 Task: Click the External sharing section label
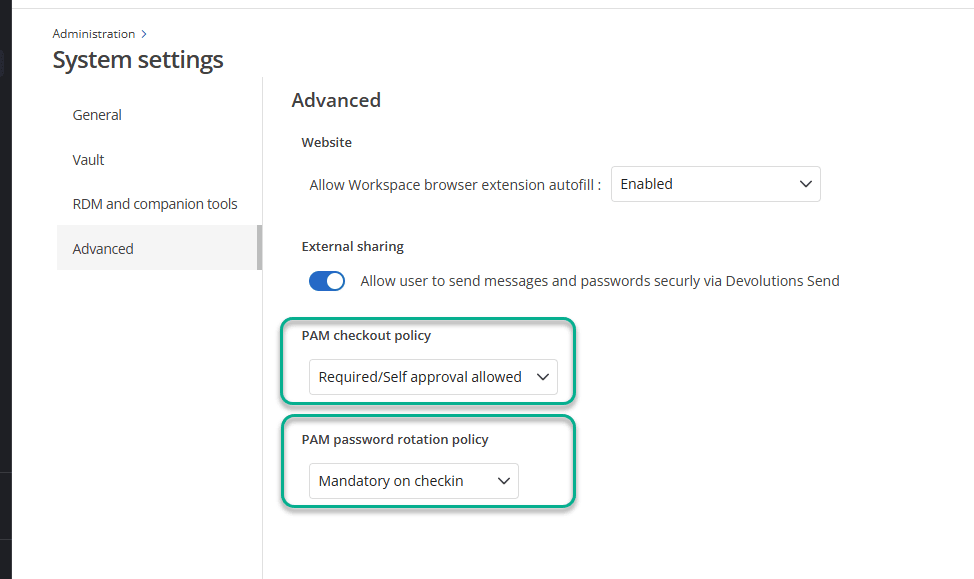352,246
